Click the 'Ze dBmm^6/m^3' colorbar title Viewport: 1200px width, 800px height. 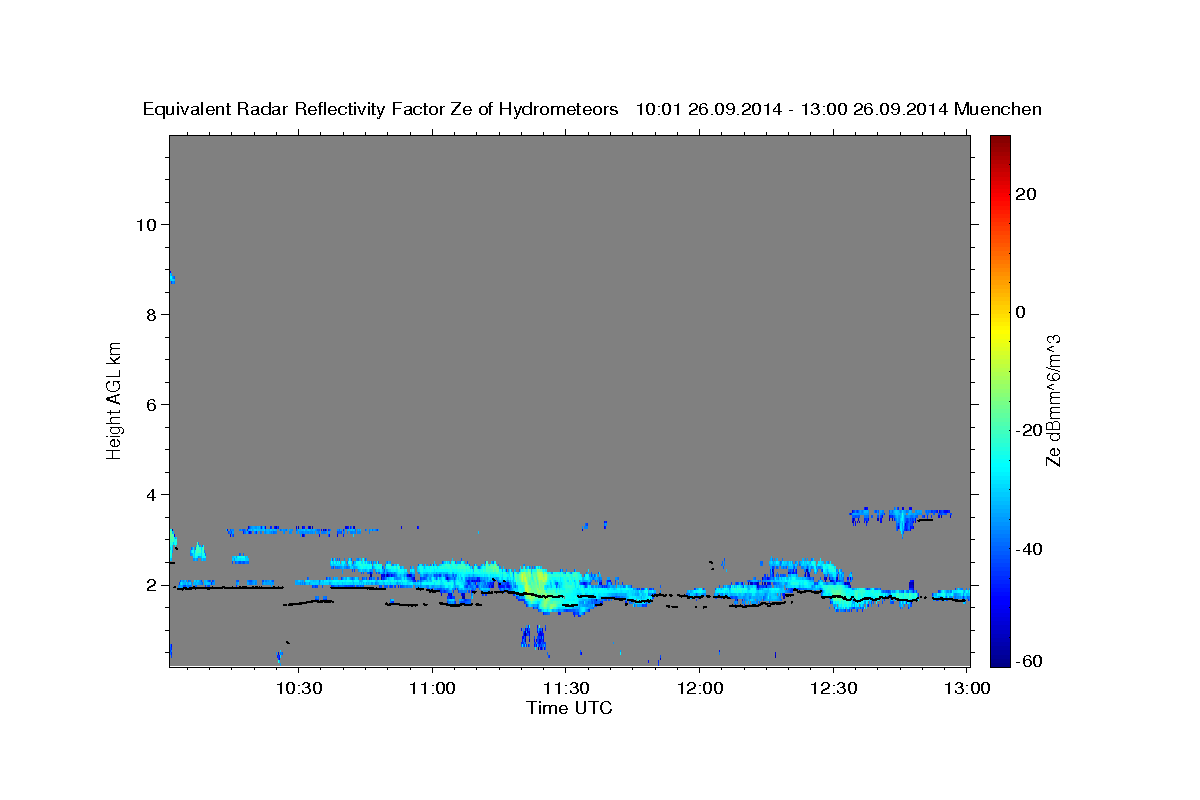click(x=1053, y=399)
